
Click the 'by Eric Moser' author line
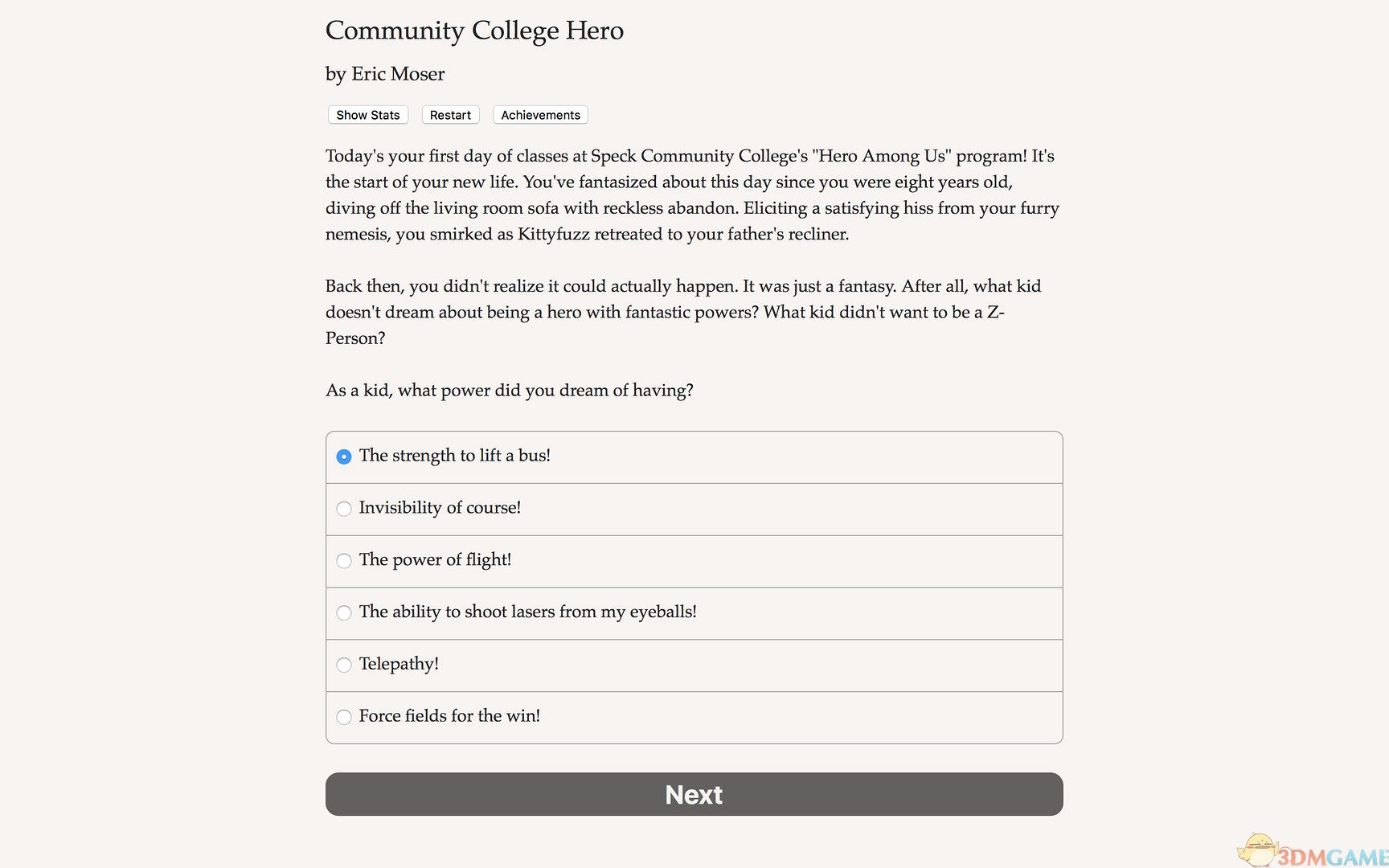385,74
